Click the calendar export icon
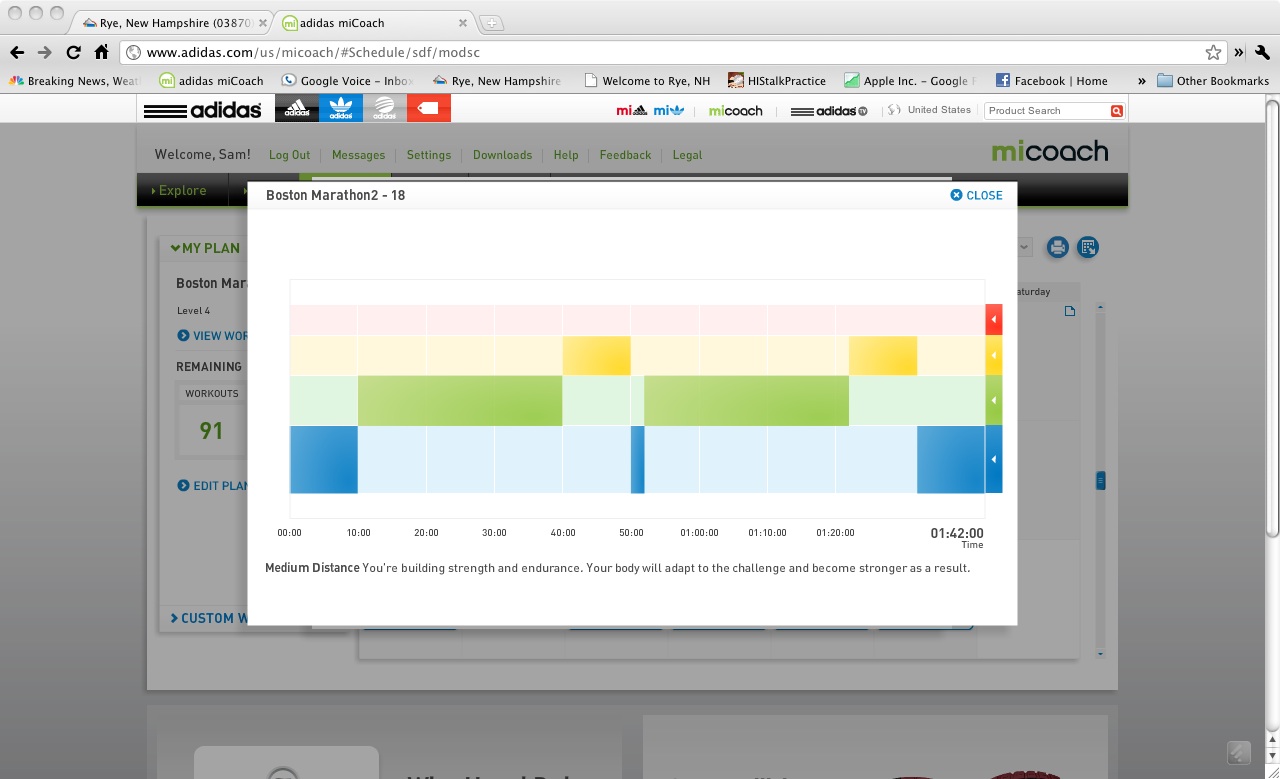This screenshot has width=1280, height=779. 1088,247
